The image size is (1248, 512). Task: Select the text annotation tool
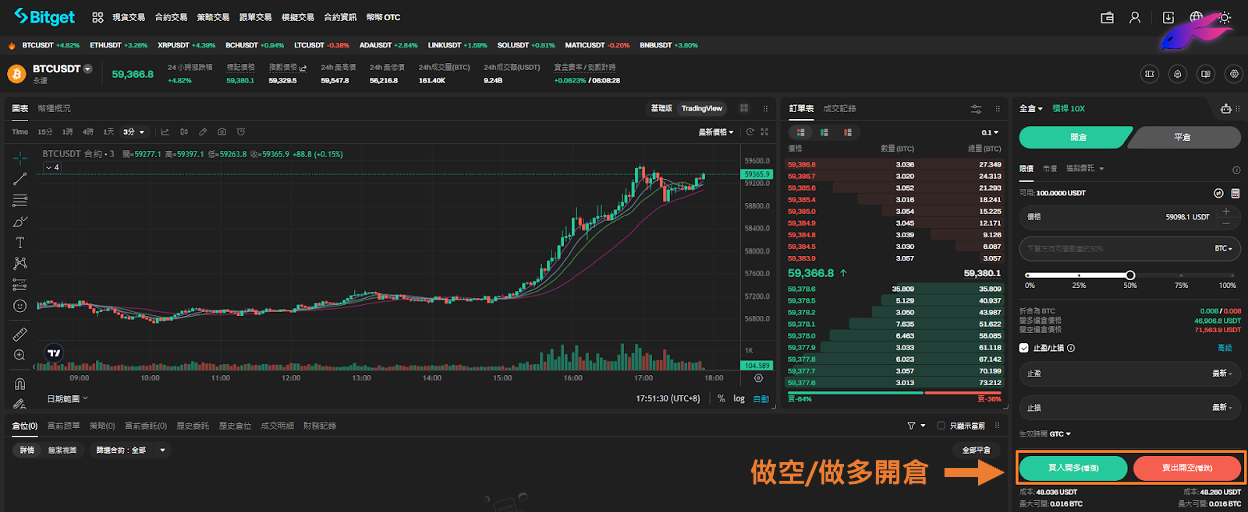click(20, 242)
